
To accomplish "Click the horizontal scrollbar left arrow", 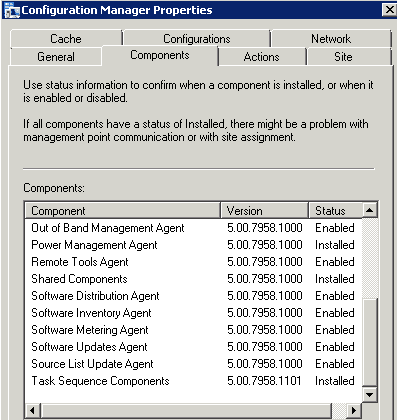I will 33,410.
